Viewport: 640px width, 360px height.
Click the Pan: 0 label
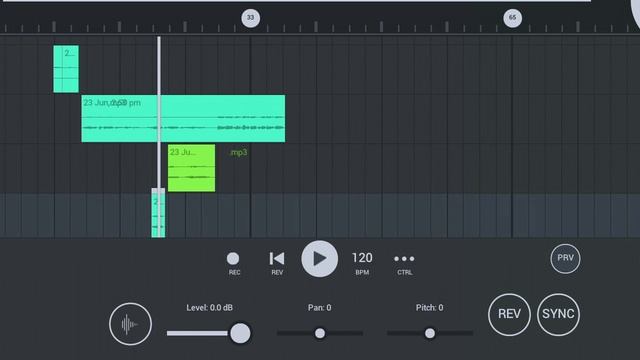320,308
